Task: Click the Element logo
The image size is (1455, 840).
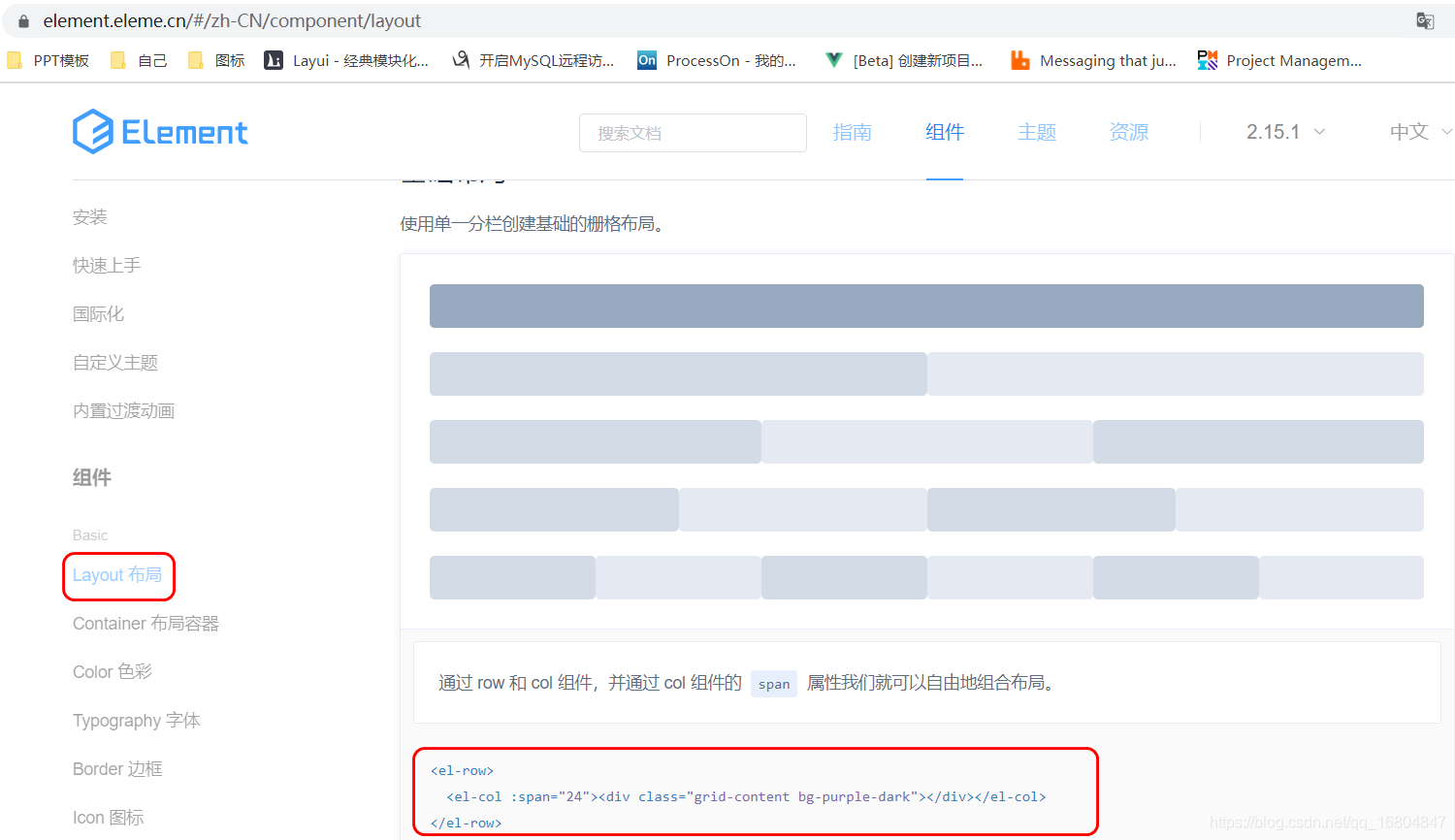Action: (160, 132)
